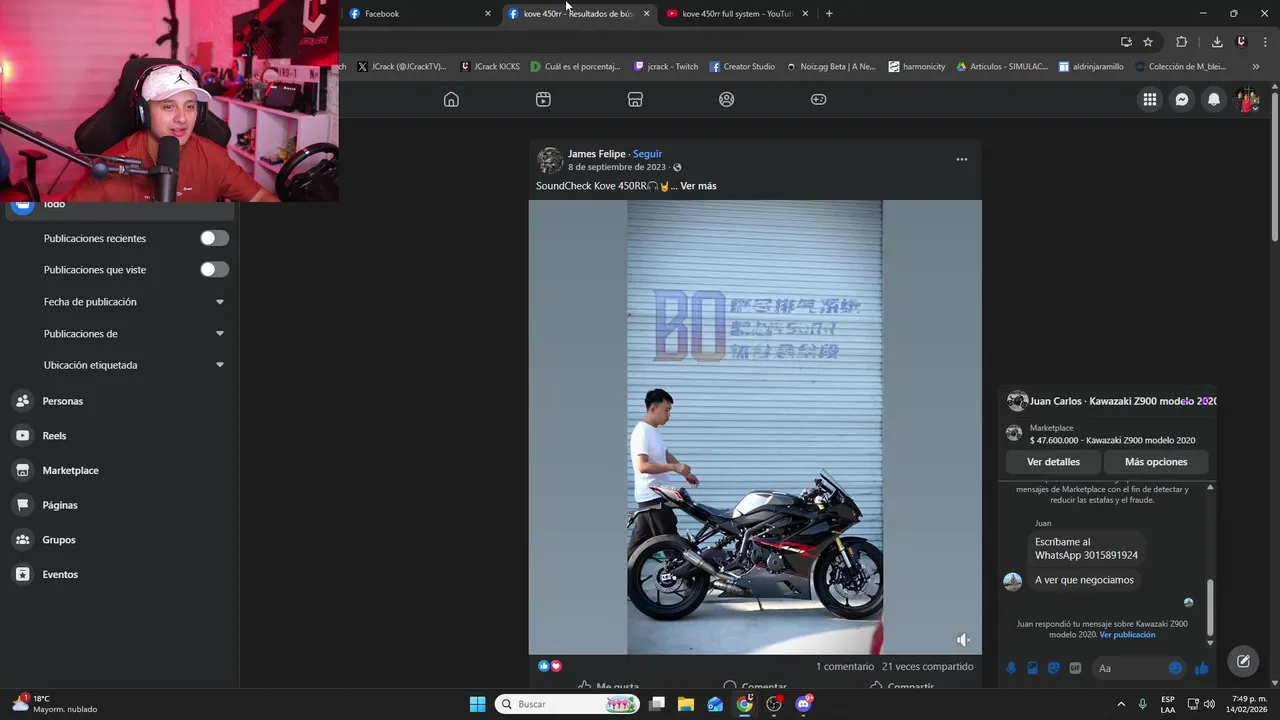Filter search by Páginas
The width and height of the screenshot is (1280, 720).
pyautogui.click(x=60, y=505)
